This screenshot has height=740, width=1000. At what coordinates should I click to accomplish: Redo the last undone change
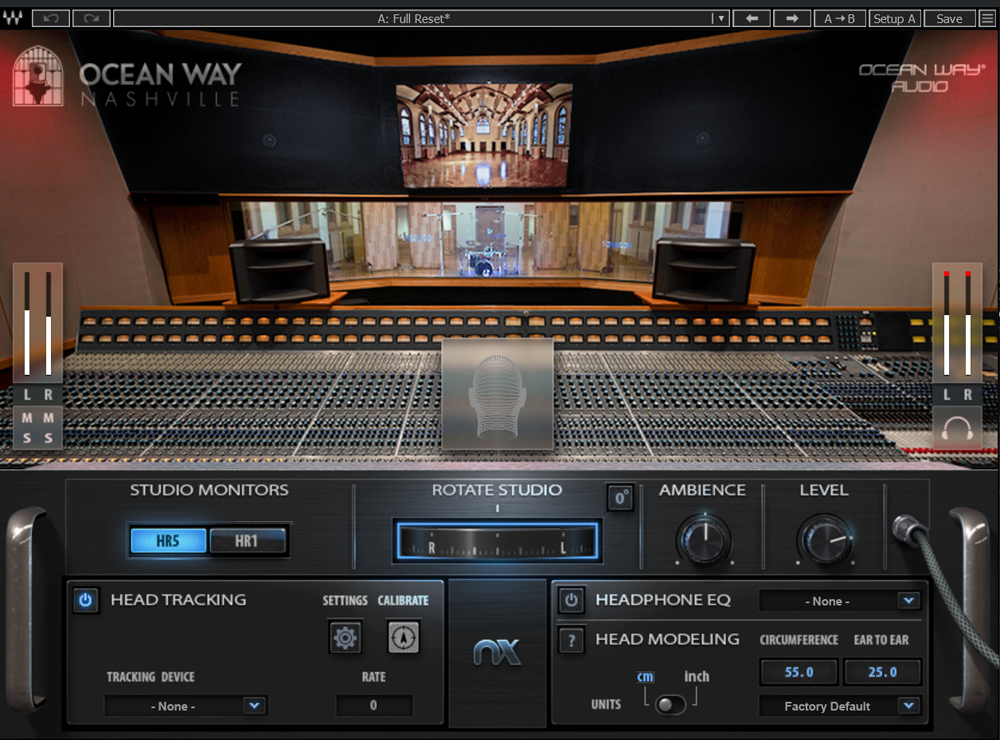pyautogui.click(x=91, y=18)
